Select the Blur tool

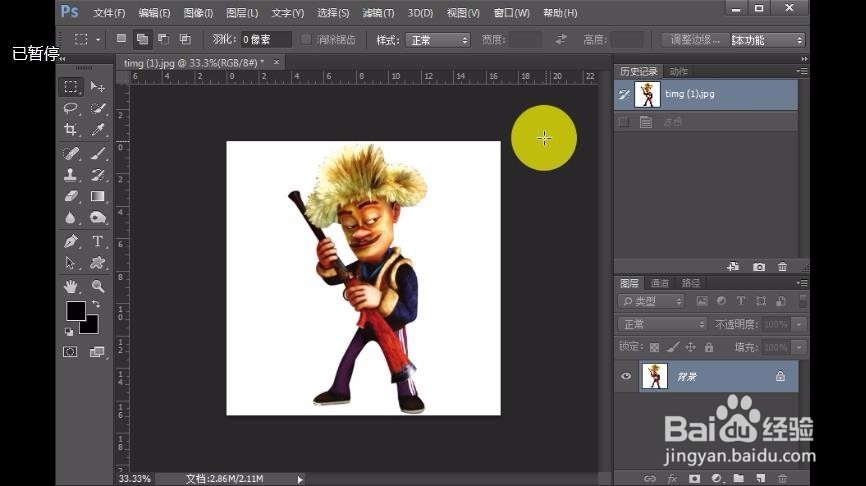pos(71,218)
